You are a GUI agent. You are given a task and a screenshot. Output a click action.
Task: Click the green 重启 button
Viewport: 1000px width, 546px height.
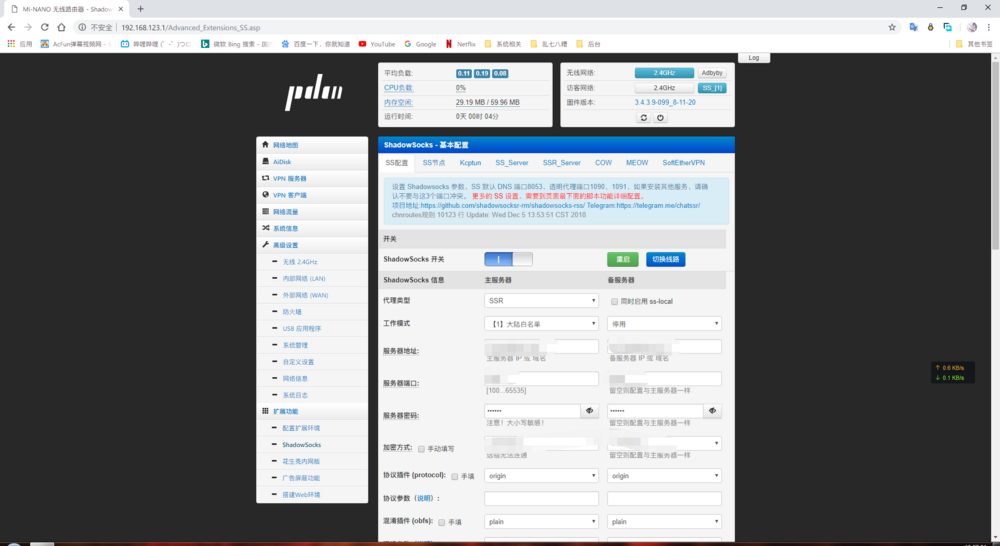pyautogui.click(x=622, y=259)
